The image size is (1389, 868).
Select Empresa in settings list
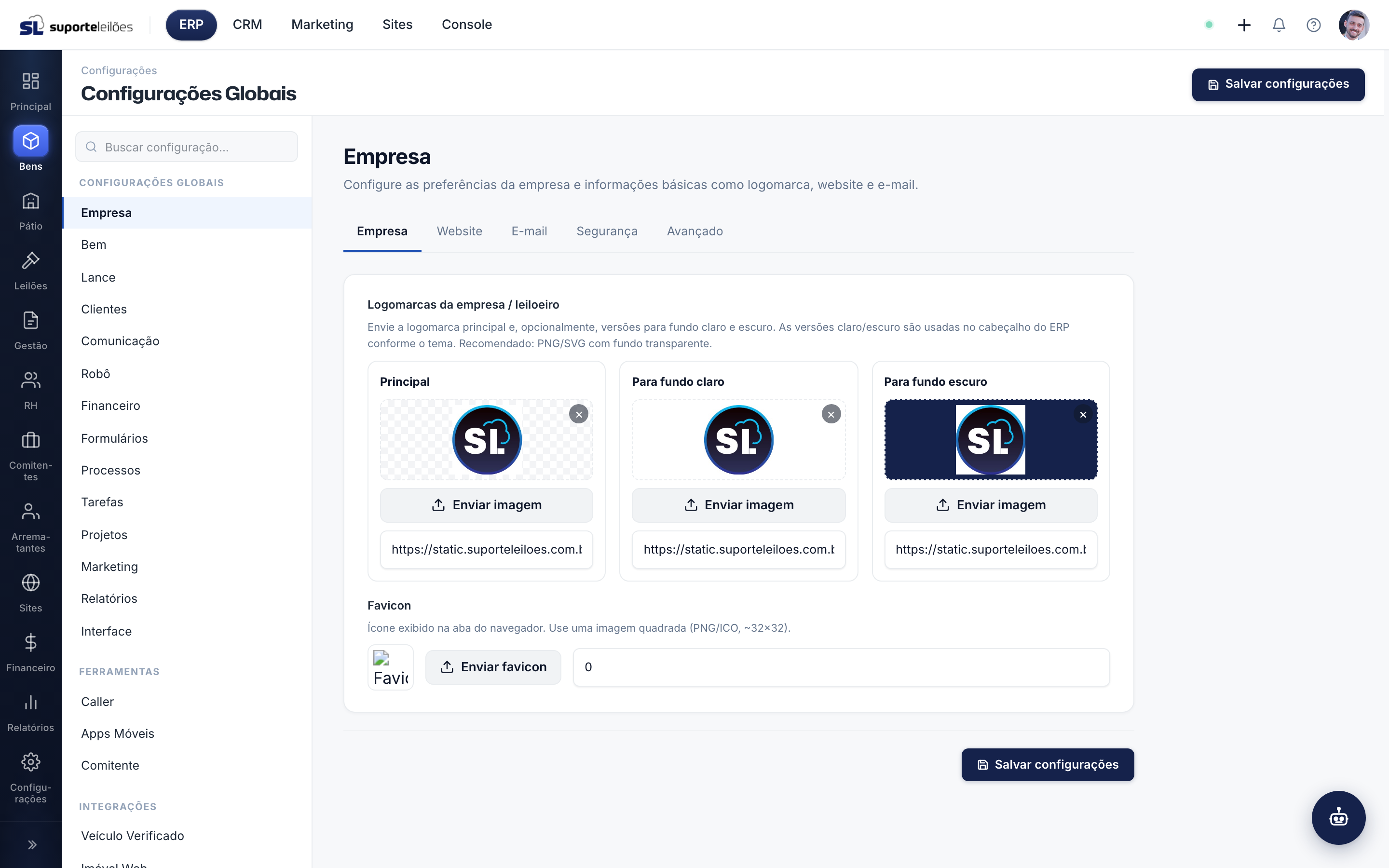(187, 212)
